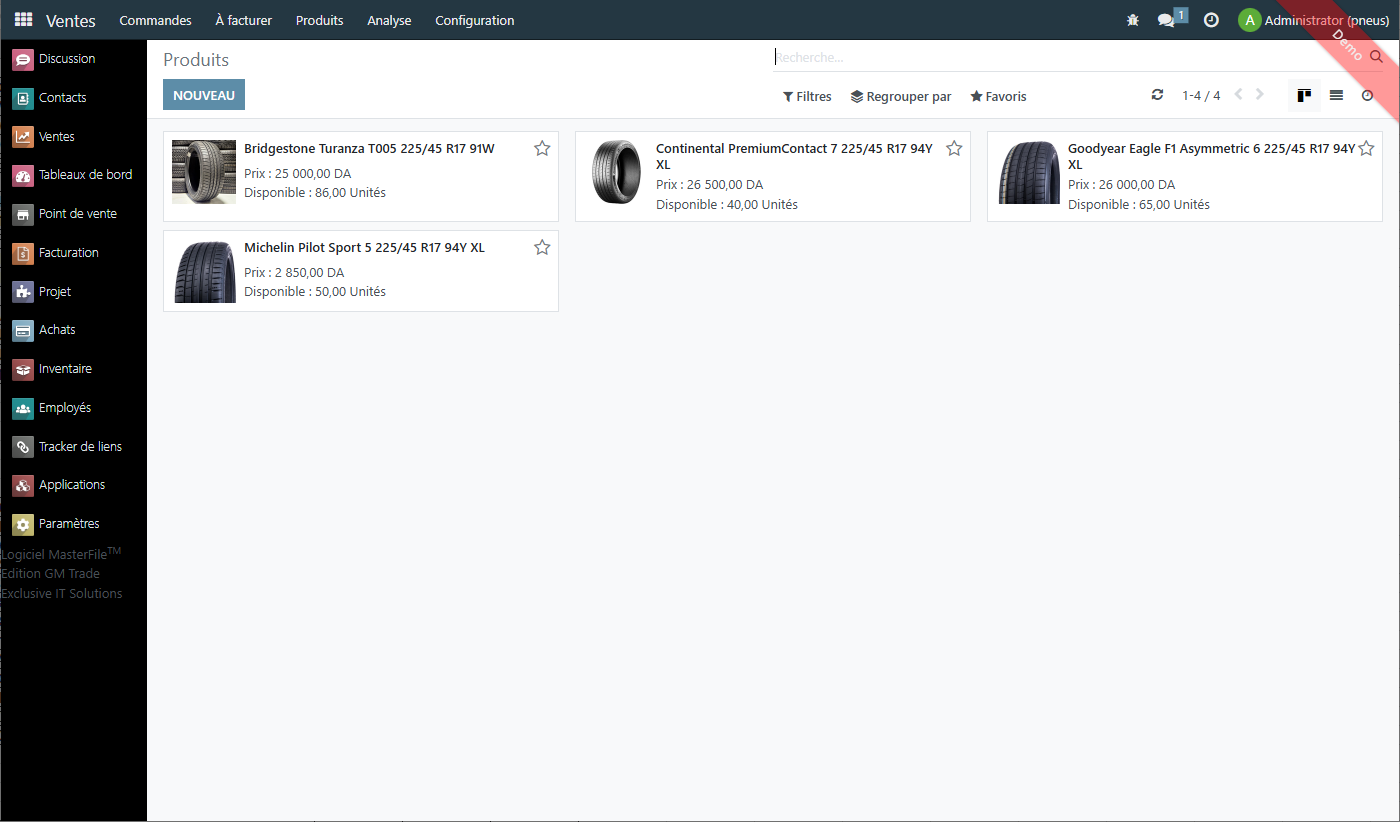This screenshot has width=1400, height=822.
Task: Switch to Kanban view
Action: coord(1304,96)
